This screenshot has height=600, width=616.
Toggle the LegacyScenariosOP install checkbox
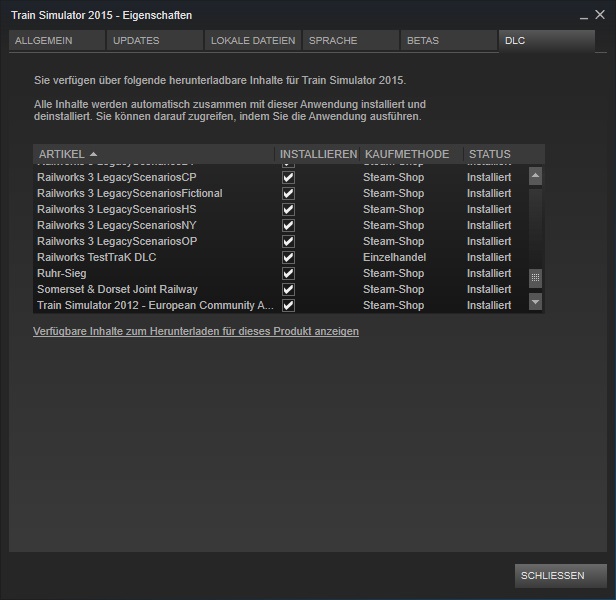tap(288, 242)
